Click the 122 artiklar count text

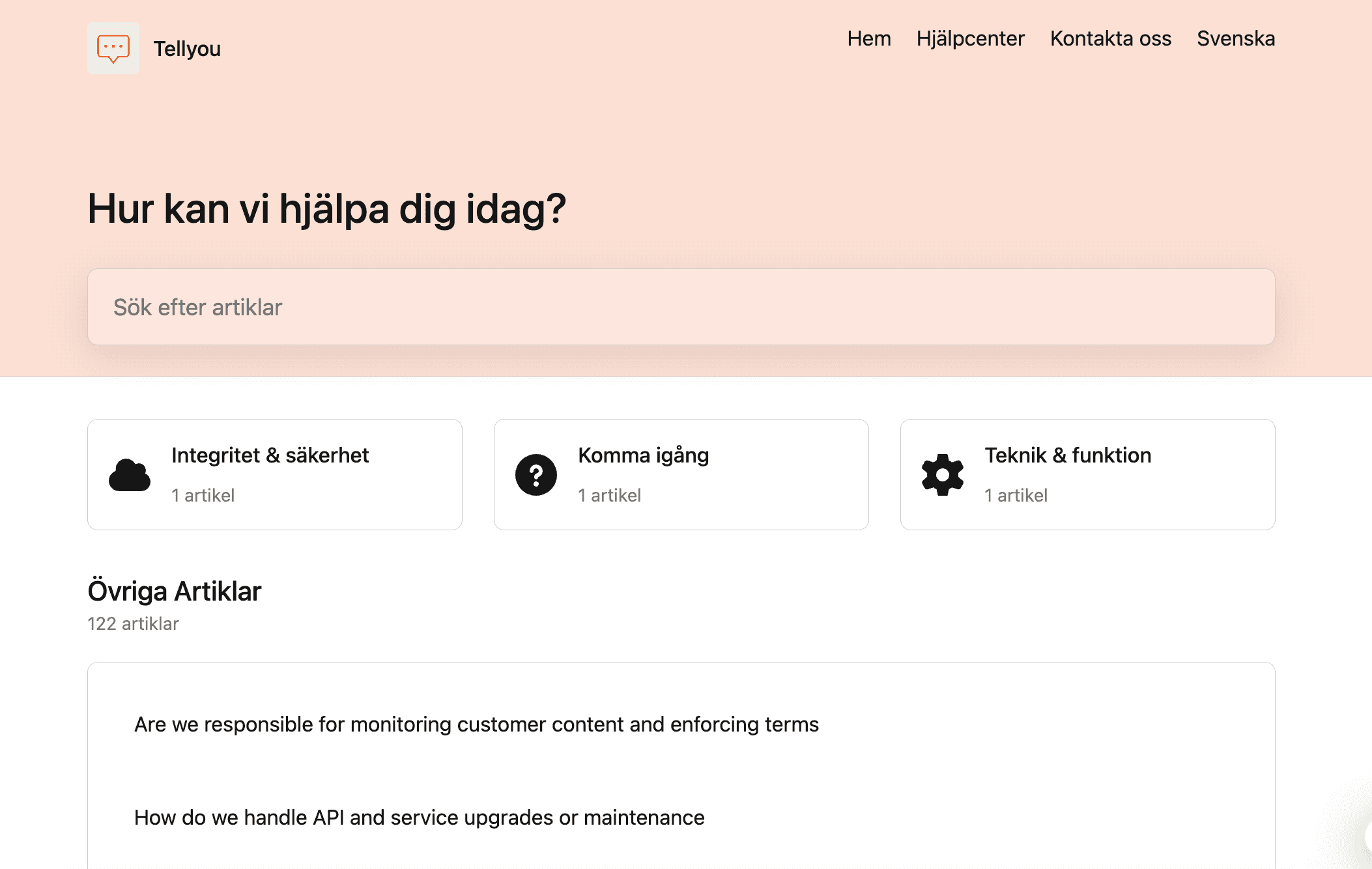click(133, 623)
